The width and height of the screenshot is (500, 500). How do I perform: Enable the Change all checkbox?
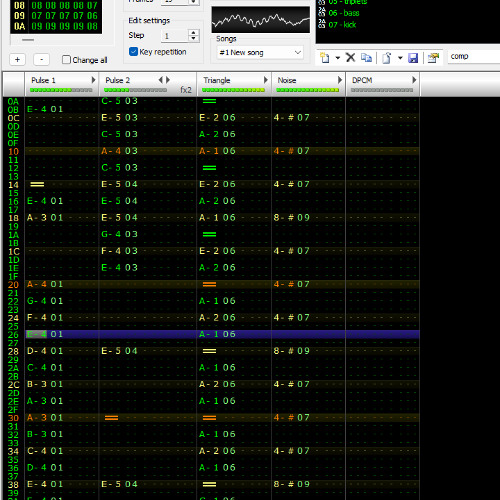point(66,60)
